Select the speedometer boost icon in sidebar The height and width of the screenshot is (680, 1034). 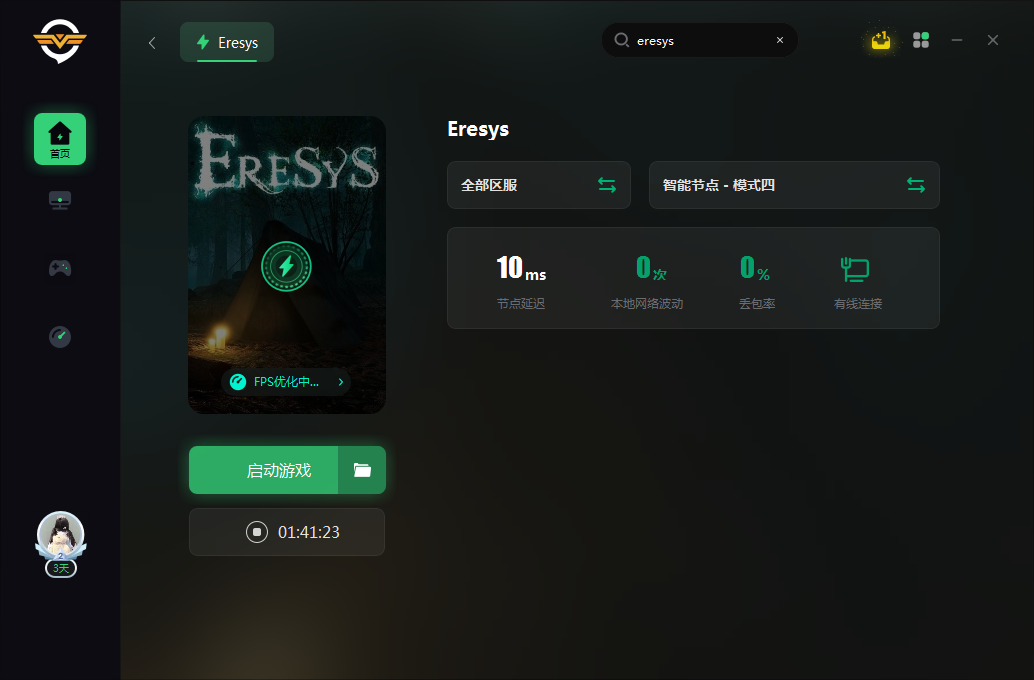[x=60, y=337]
